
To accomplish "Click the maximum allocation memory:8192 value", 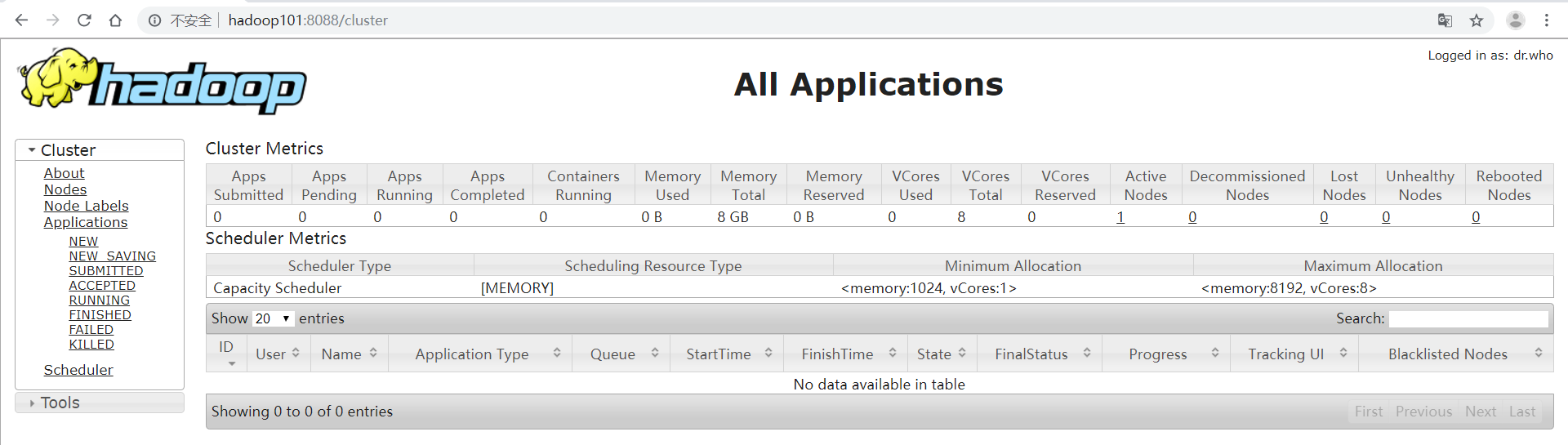I will 1289,288.
